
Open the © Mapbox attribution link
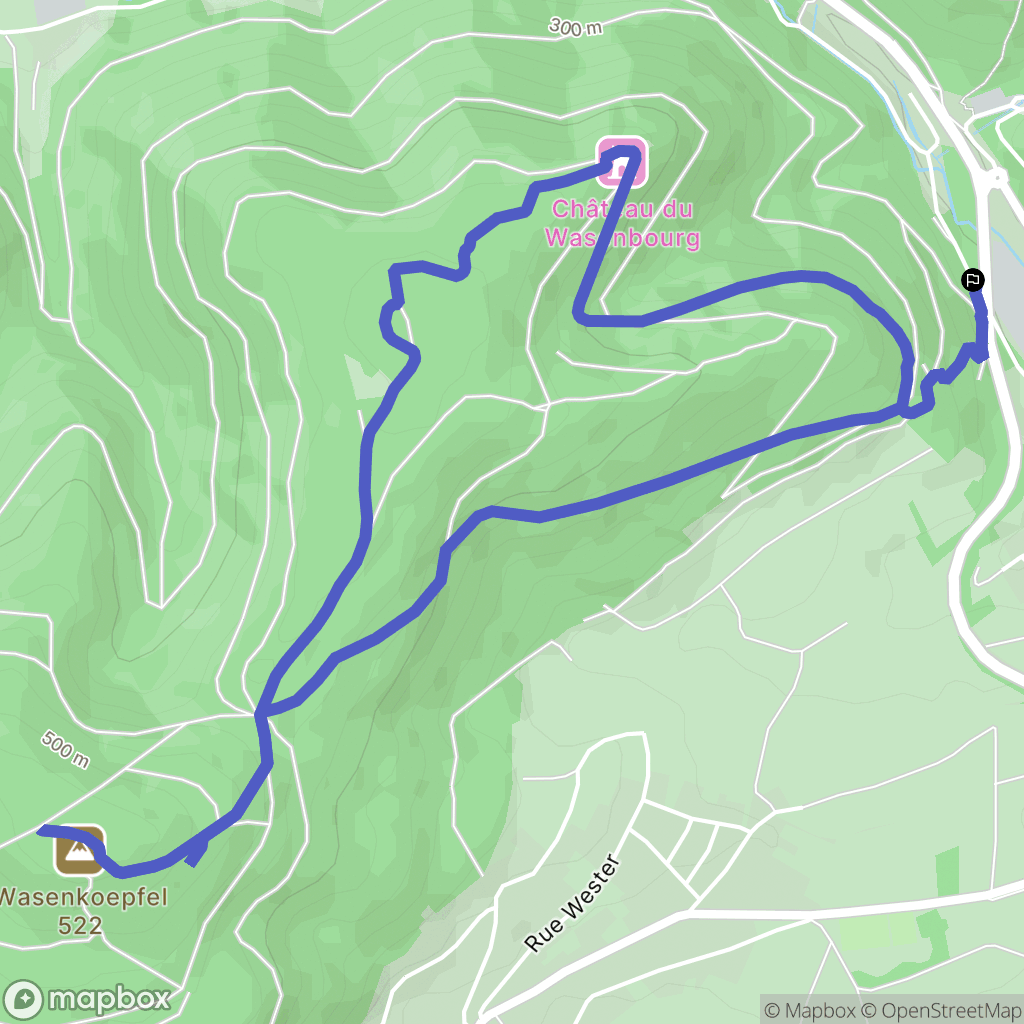point(809,1010)
